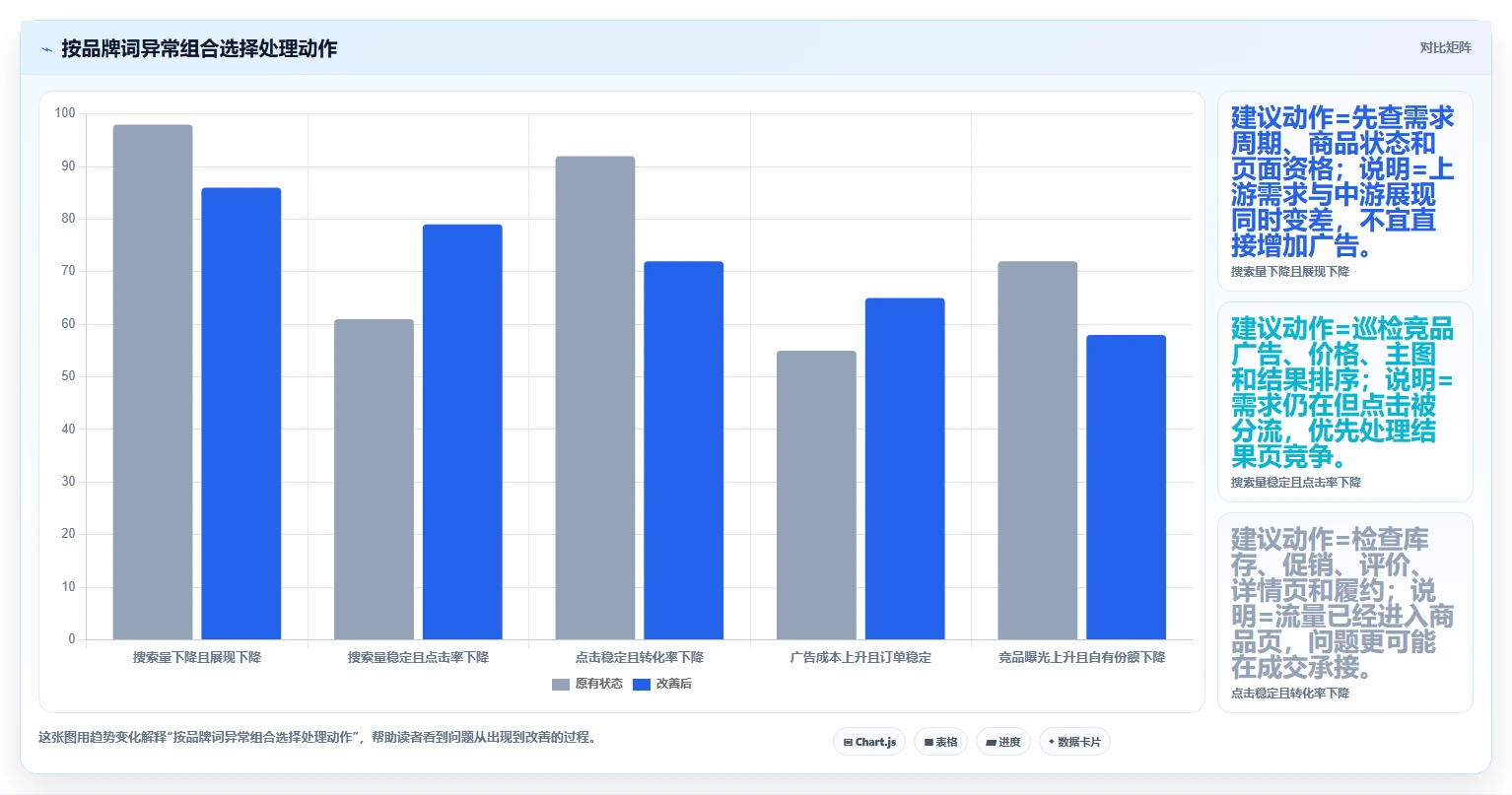Click the title 按品牌词异常组合选择处理动作
Screen dimensions: 1512x795
click(x=199, y=48)
